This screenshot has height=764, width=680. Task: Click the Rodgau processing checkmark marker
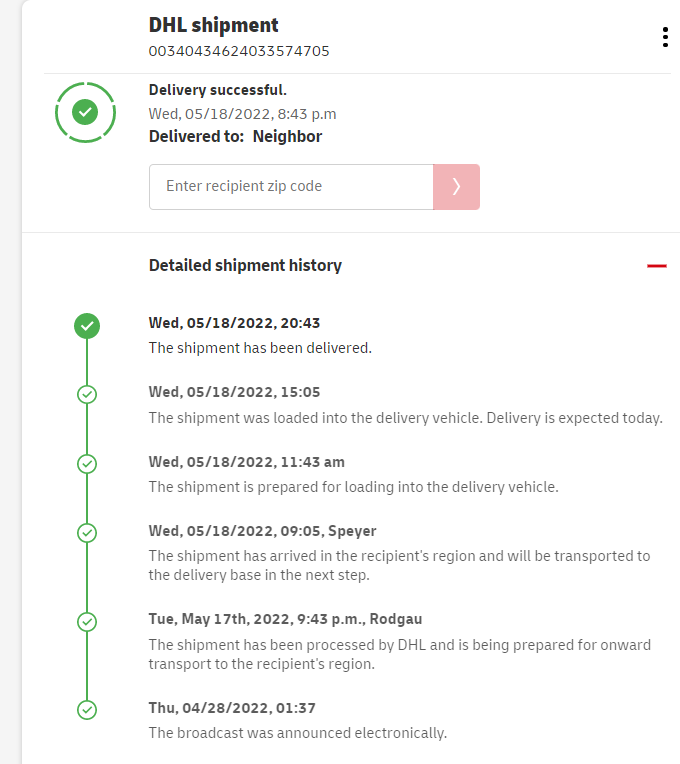(87, 621)
